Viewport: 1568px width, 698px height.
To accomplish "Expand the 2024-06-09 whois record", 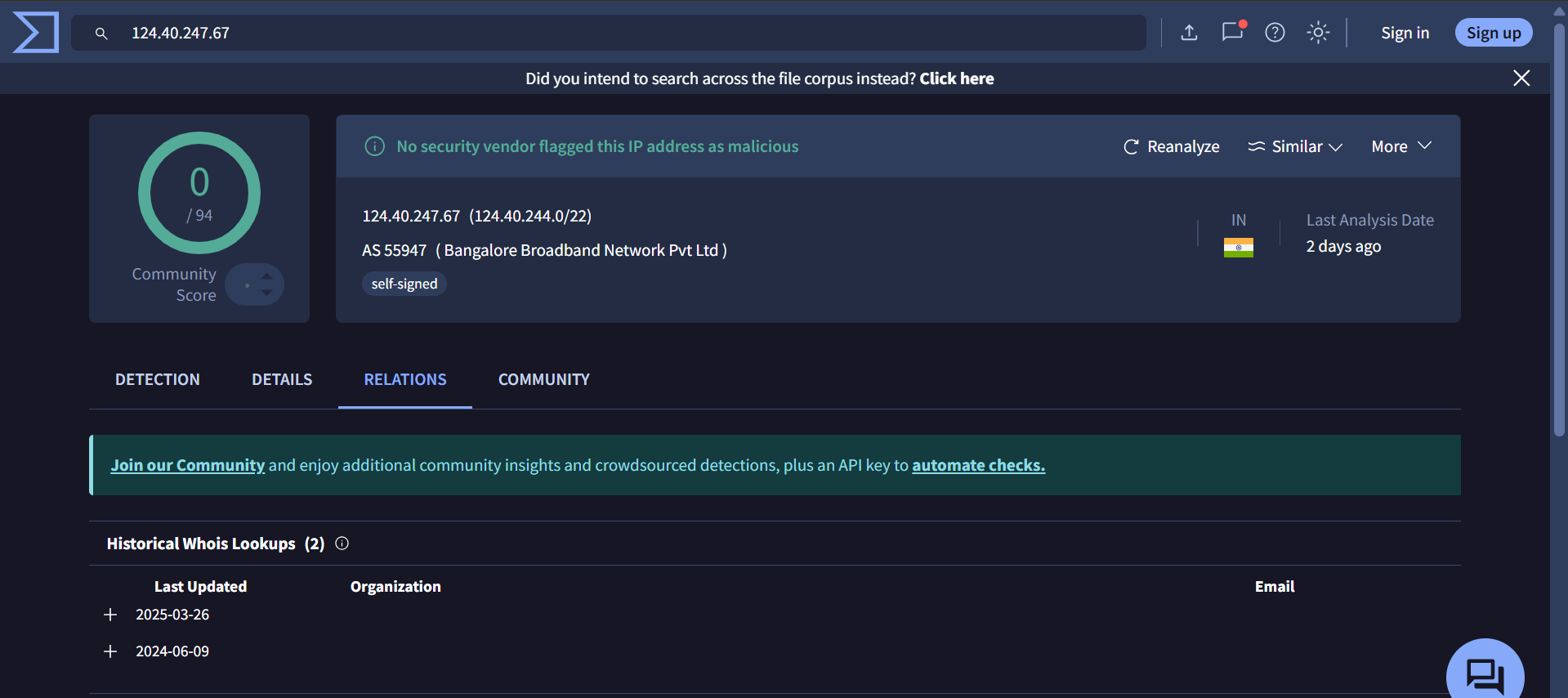I will click(x=111, y=651).
